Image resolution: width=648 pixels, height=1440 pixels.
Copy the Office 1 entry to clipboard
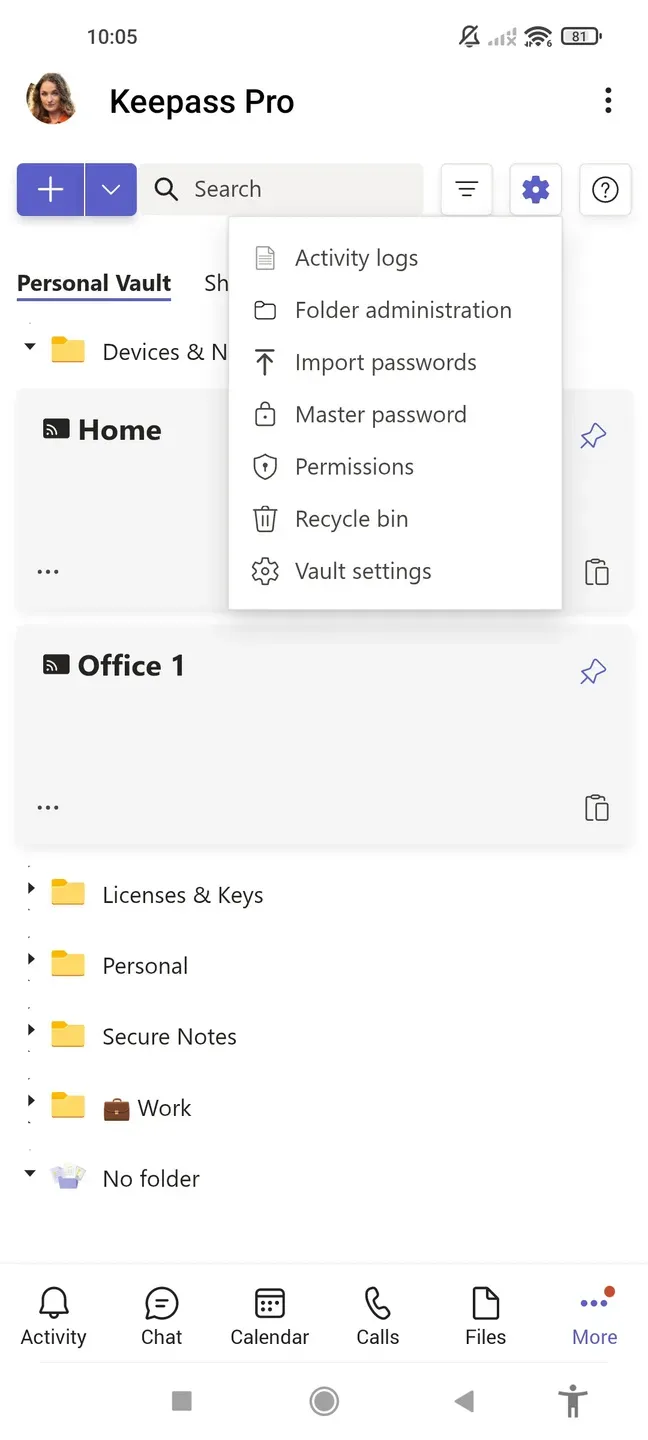pos(597,807)
